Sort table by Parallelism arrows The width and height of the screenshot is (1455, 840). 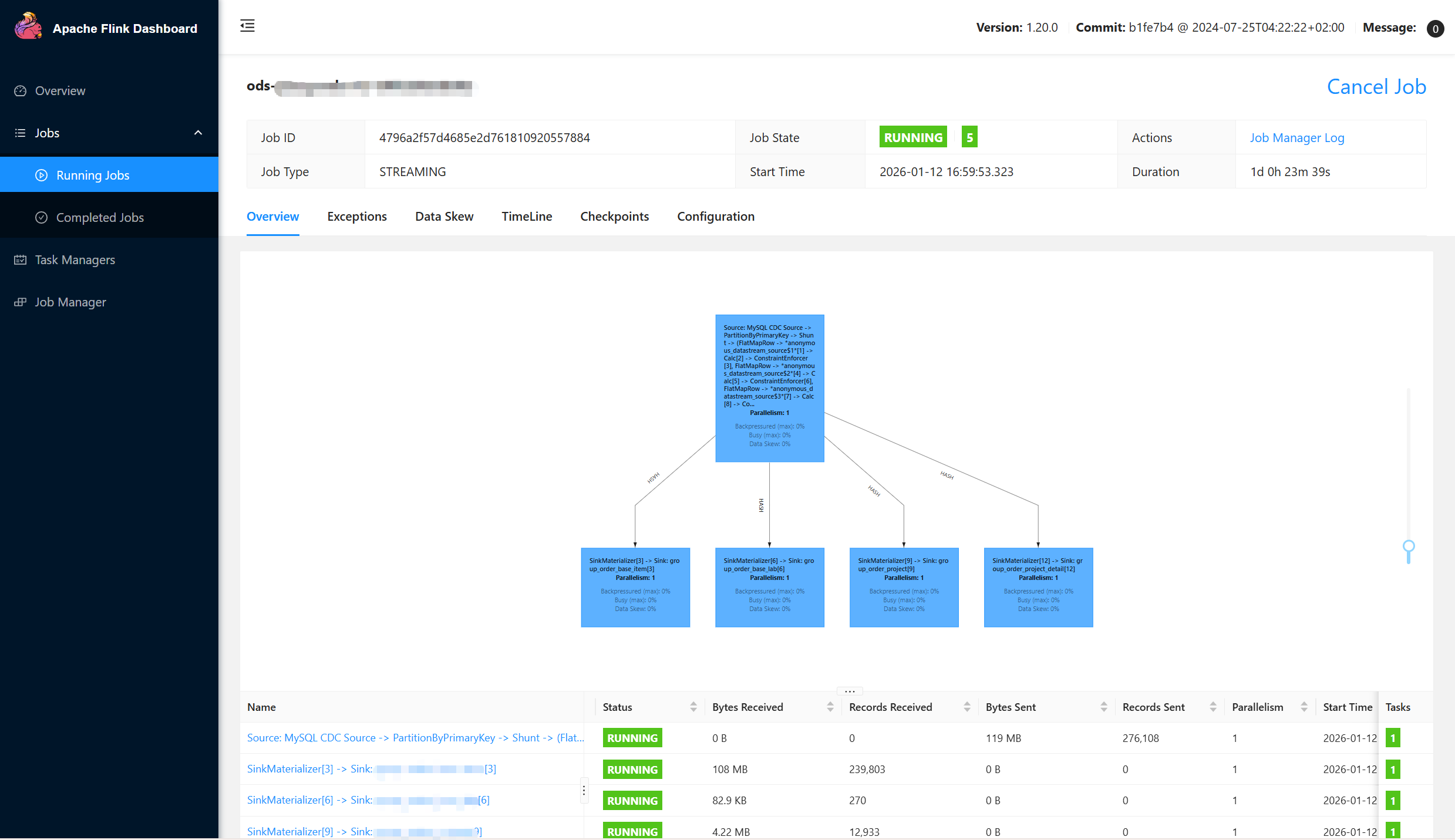(x=1304, y=707)
